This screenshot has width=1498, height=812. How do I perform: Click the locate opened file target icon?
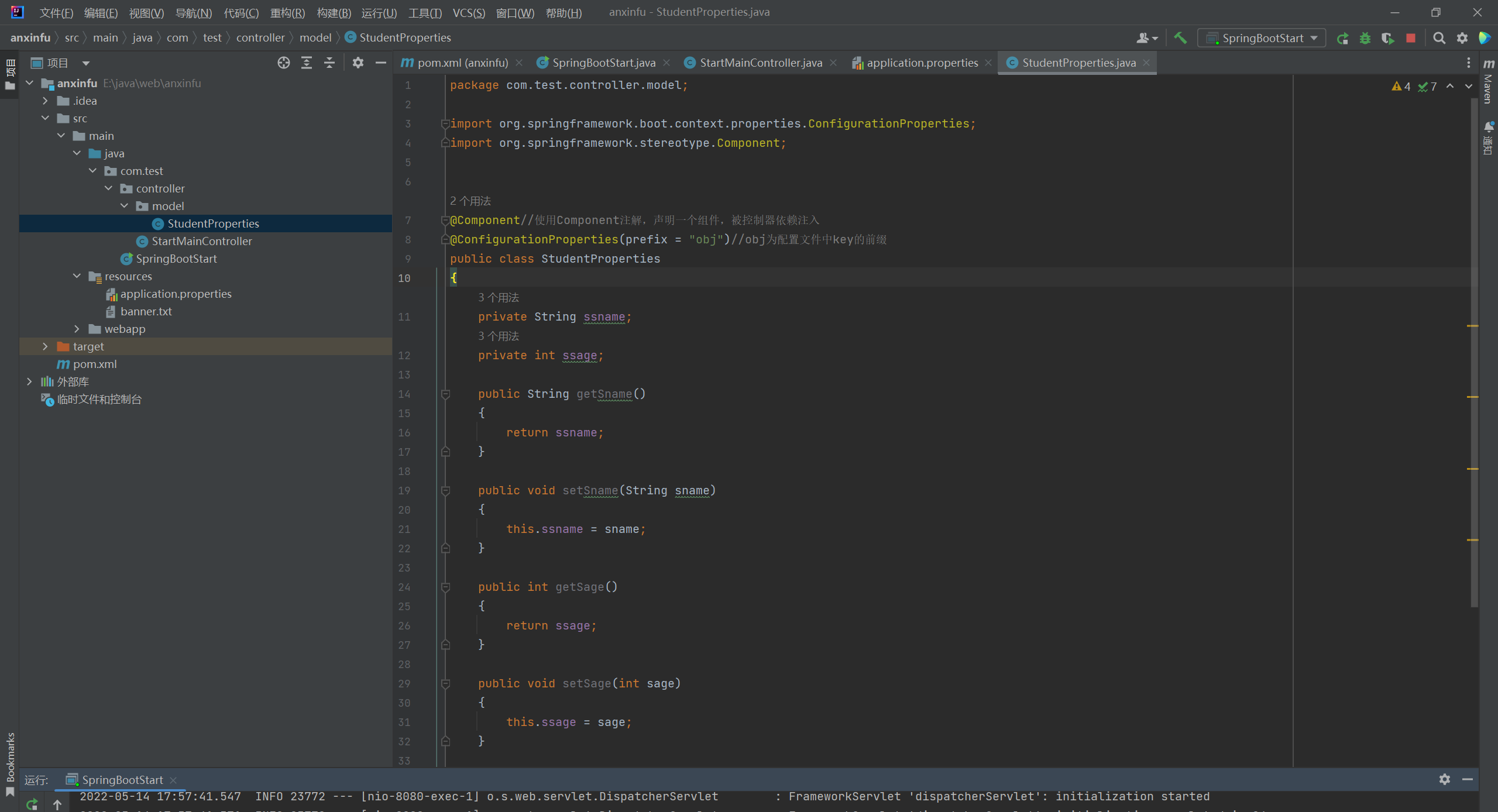click(x=284, y=63)
